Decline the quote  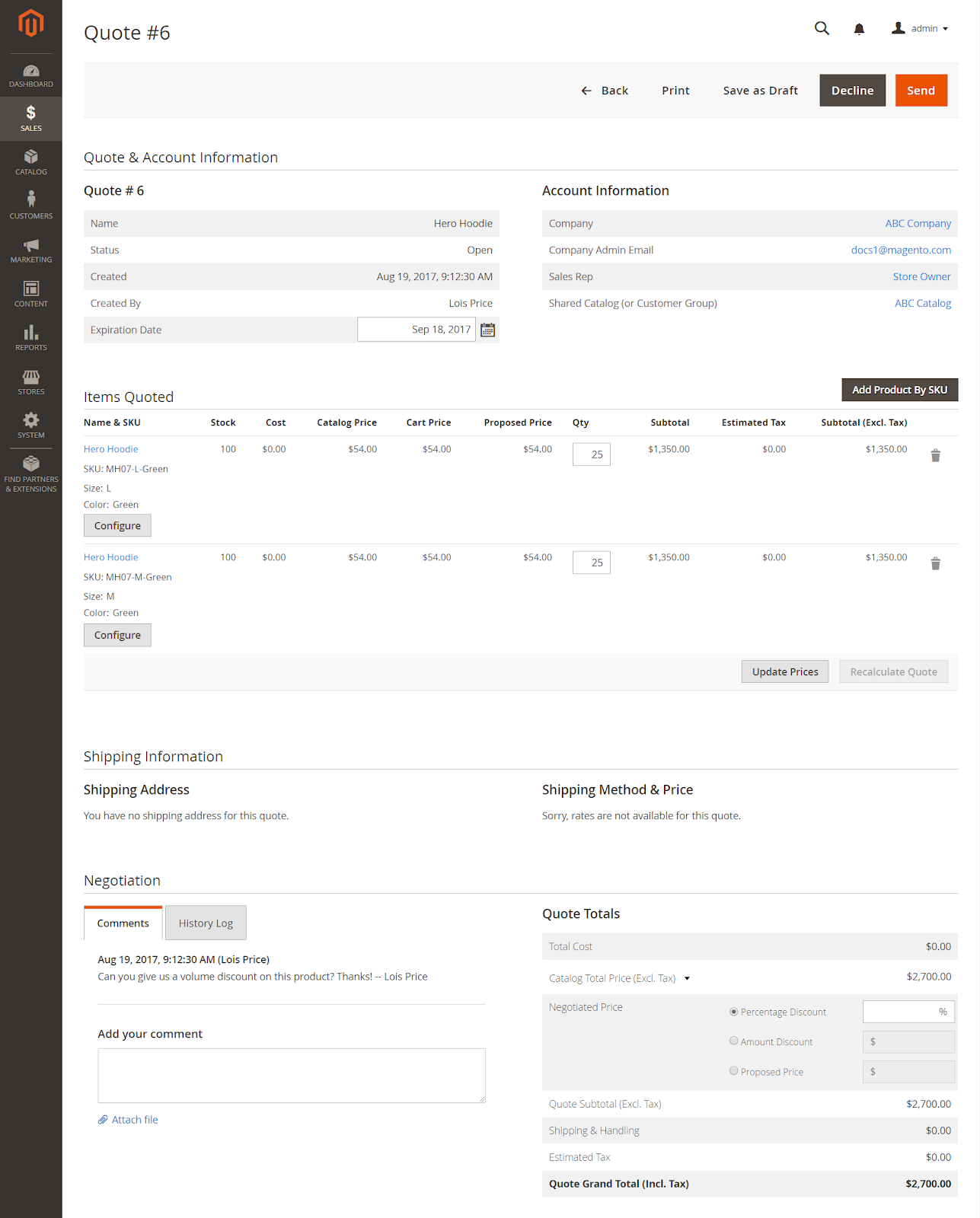coord(853,91)
